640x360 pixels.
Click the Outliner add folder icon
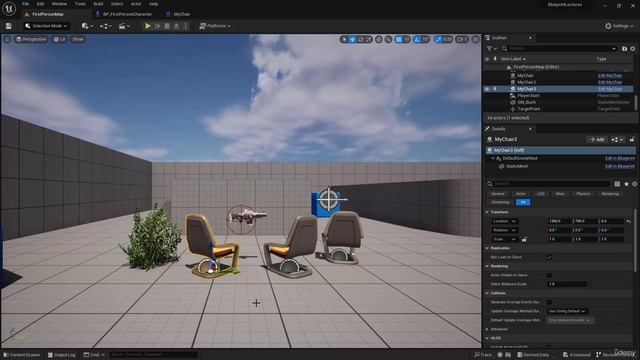coord(624,49)
